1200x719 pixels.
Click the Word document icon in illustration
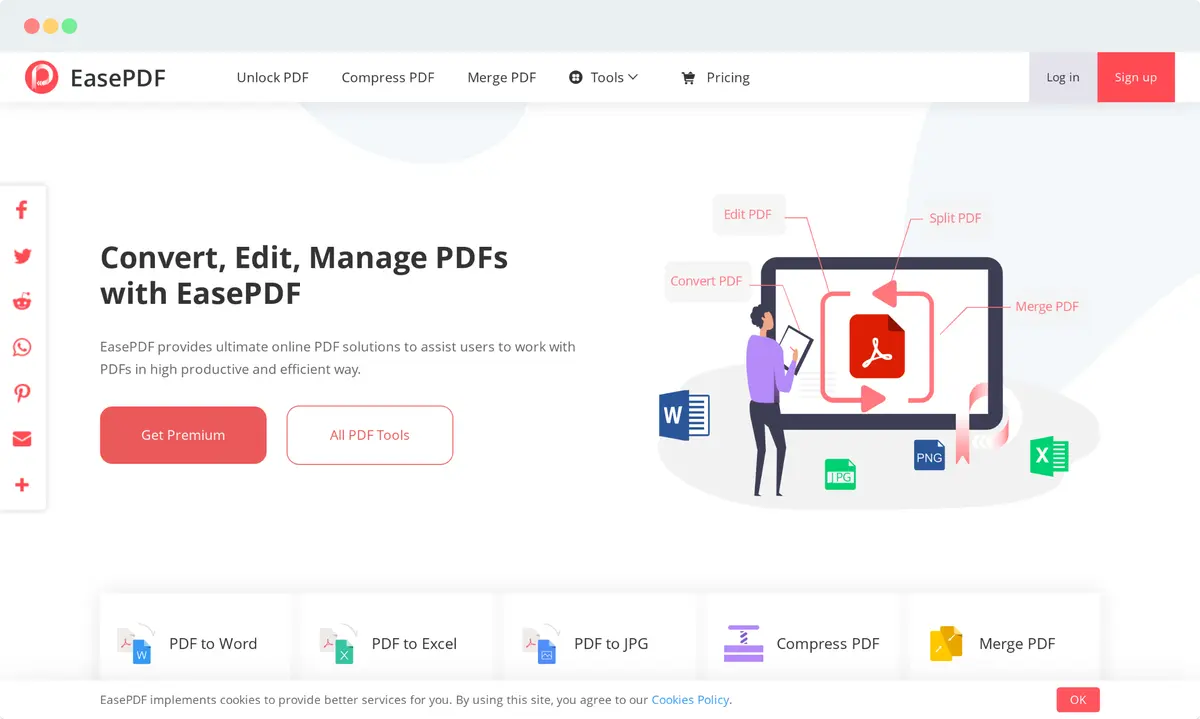coord(684,416)
